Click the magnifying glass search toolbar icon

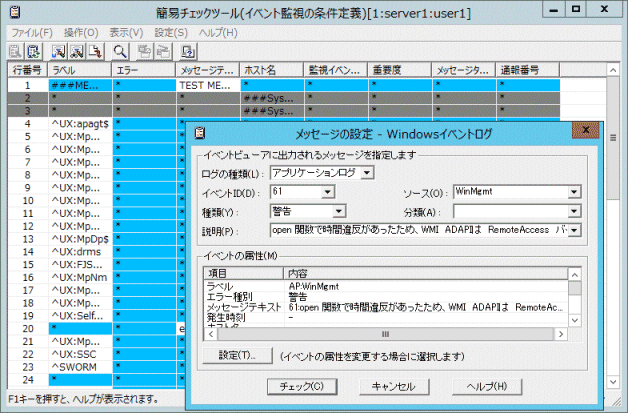121,49
